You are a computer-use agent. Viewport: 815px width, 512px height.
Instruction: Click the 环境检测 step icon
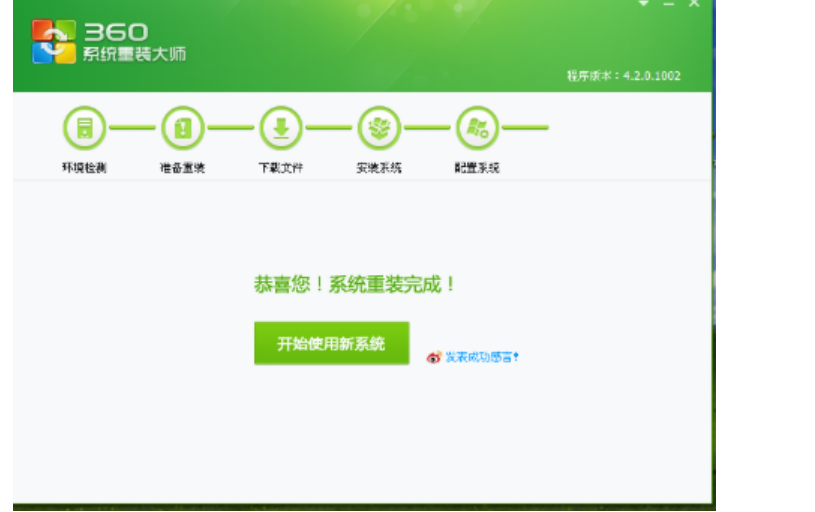pos(84,128)
